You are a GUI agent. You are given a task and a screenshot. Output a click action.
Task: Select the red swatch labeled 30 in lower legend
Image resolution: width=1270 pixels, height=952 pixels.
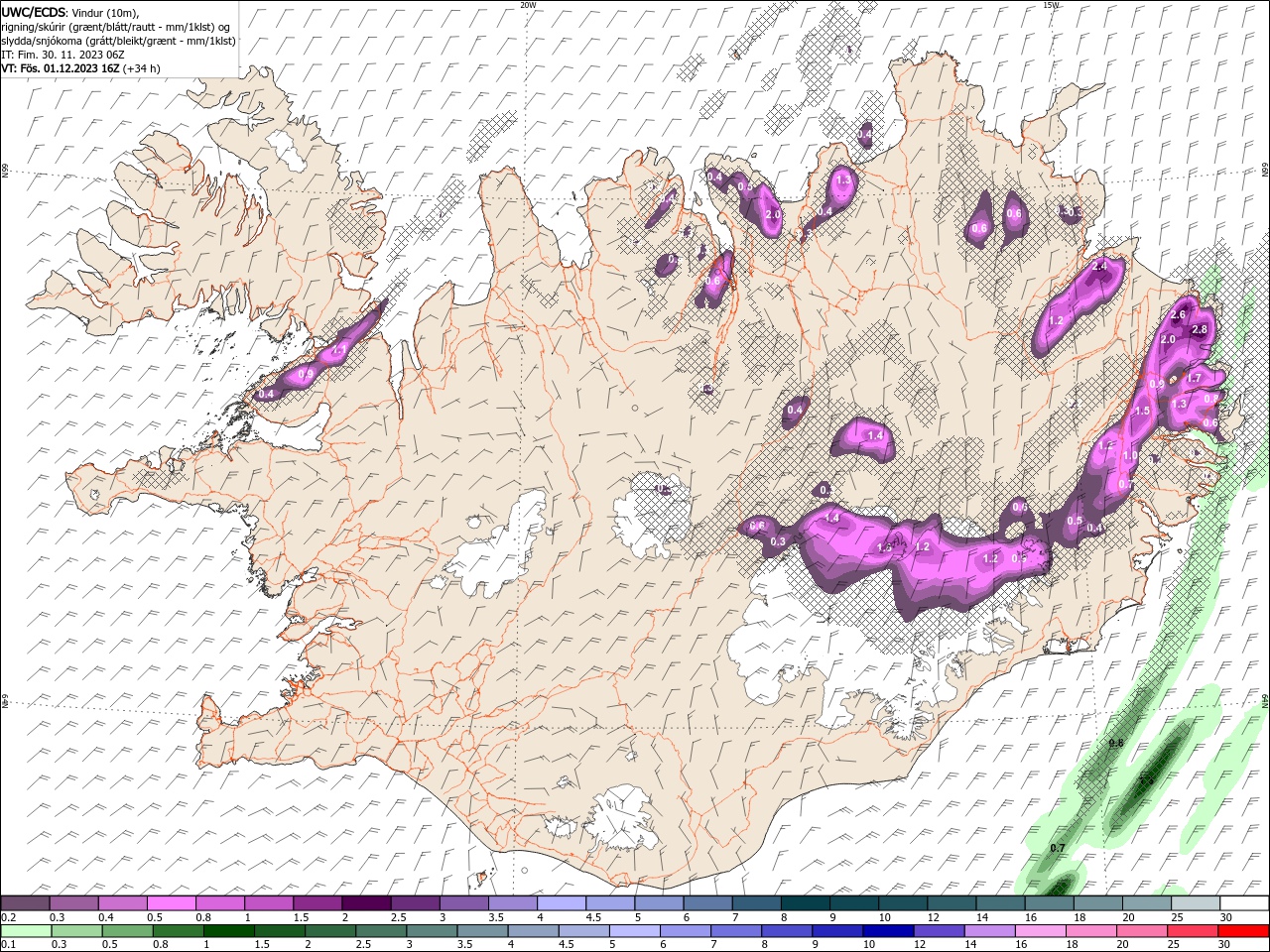pos(1244,931)
